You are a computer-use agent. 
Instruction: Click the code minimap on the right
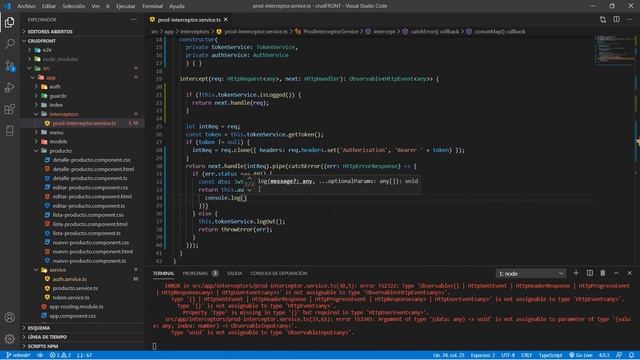(x=615, y=50)
